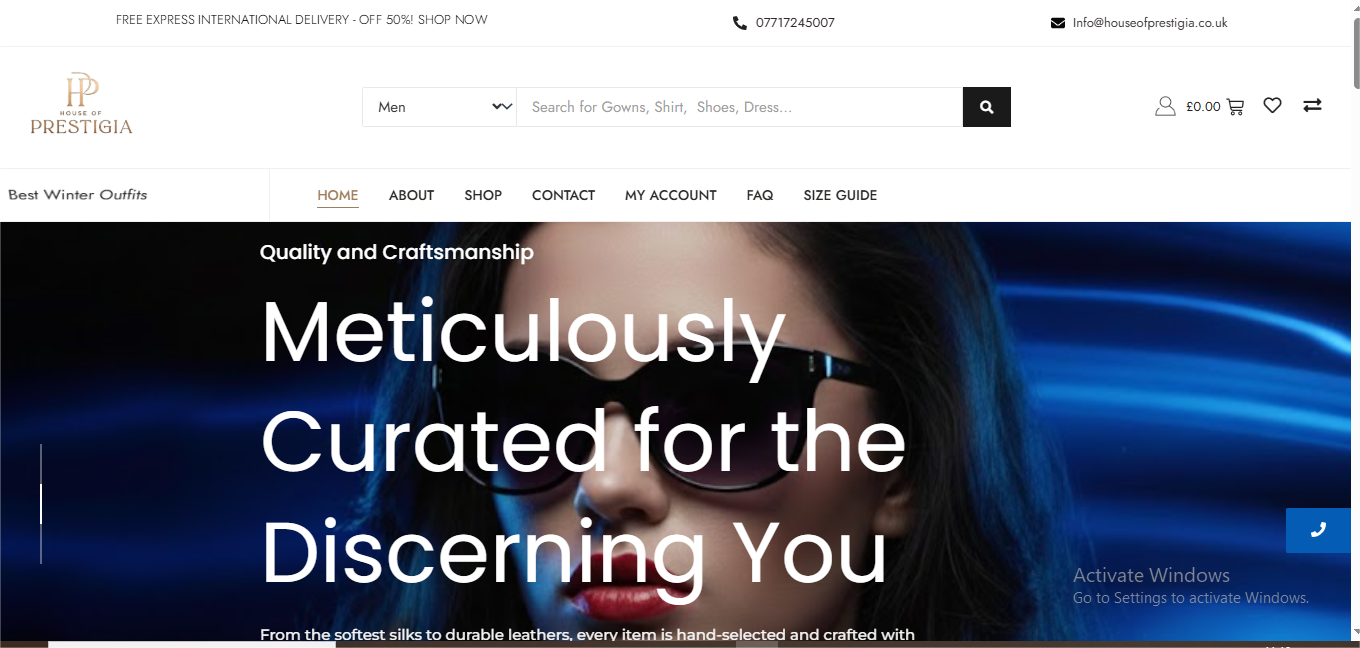Open the ABOUT page

(x=411, y=195)
